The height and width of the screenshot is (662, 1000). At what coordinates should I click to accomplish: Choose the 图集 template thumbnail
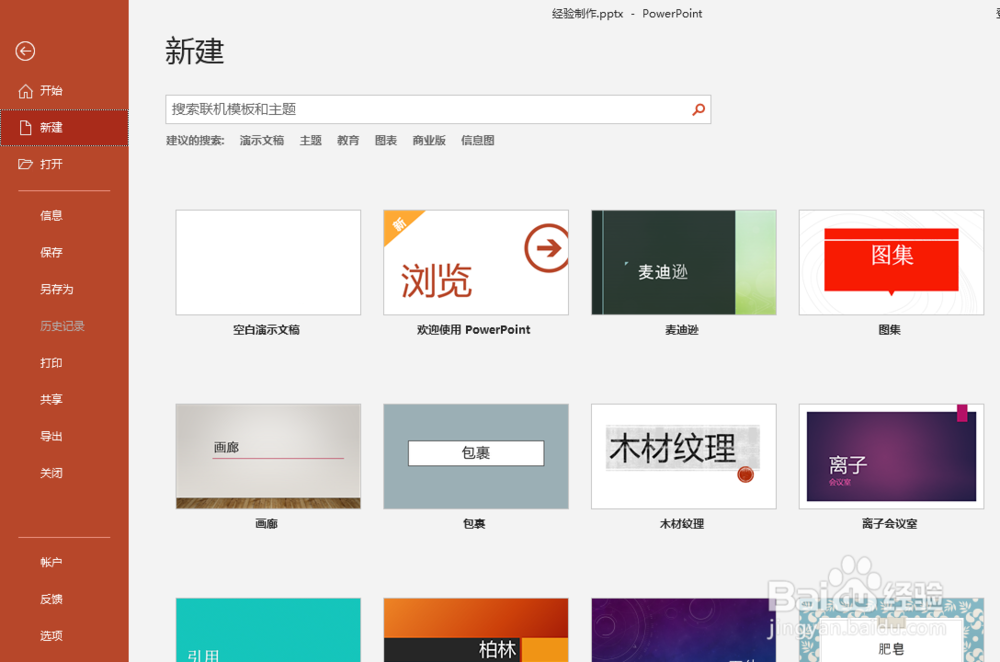tap(891, 262)
